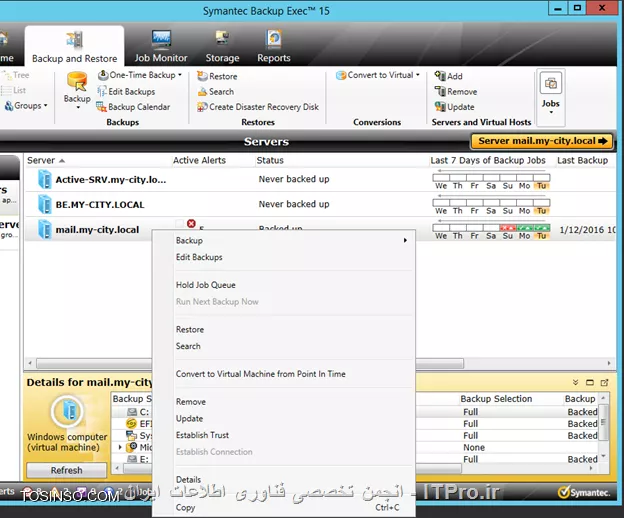The height and width of the screenshot is (518, 624).
Task: Click Create Disaster Recovery Disk
Action: coord(258,107)
